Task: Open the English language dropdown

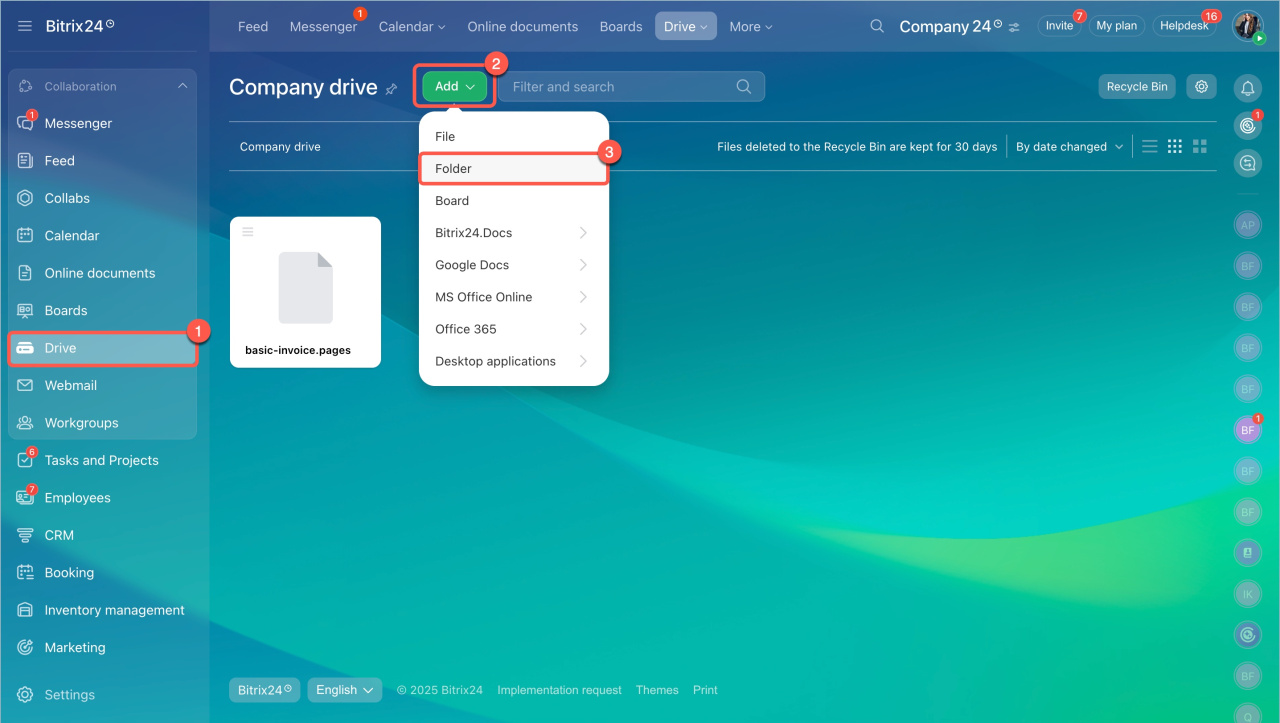Action: coord(344,690)
